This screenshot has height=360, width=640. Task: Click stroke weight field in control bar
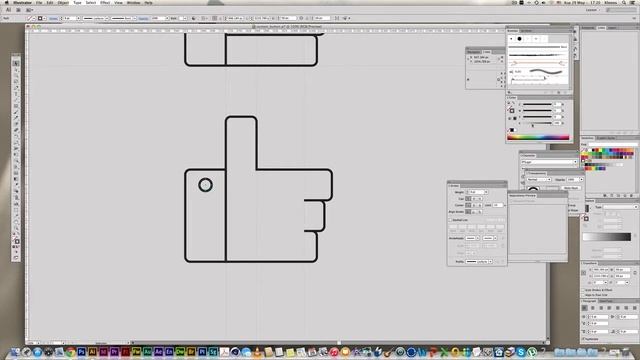pyautogui.click(x=70, y=18)
